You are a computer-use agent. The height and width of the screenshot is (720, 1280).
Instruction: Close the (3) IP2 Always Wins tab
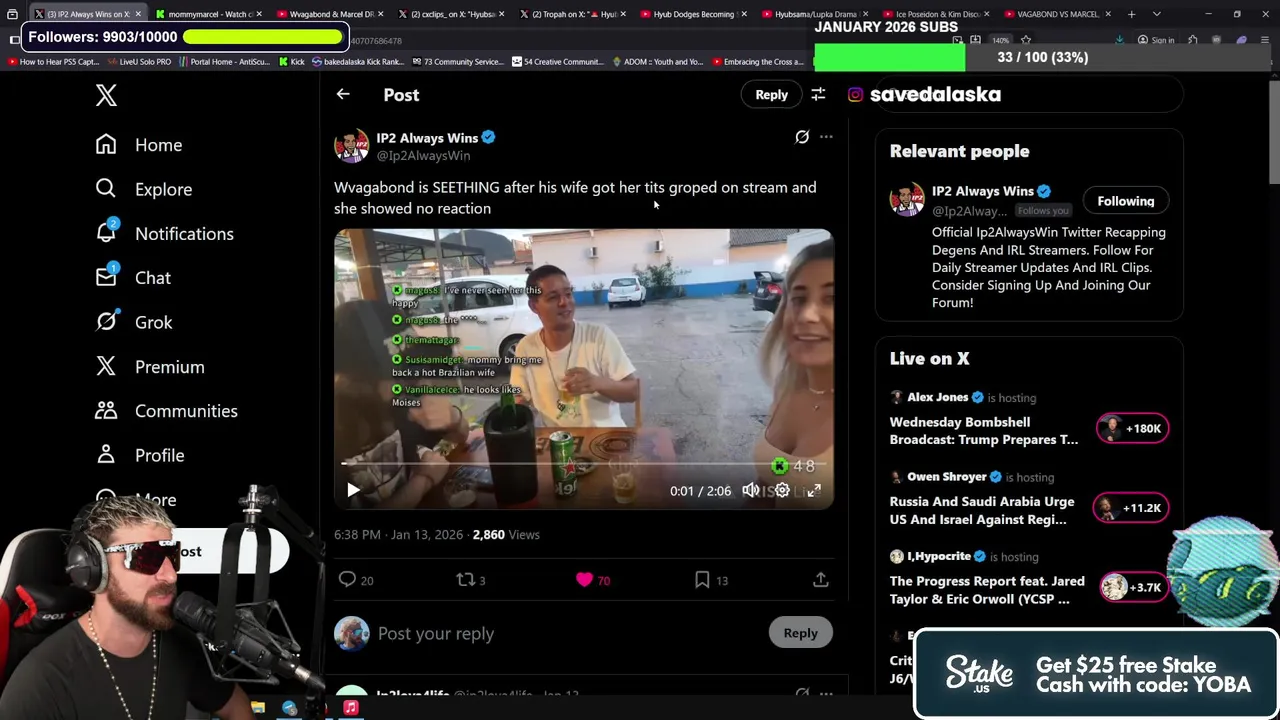(138, 14)
